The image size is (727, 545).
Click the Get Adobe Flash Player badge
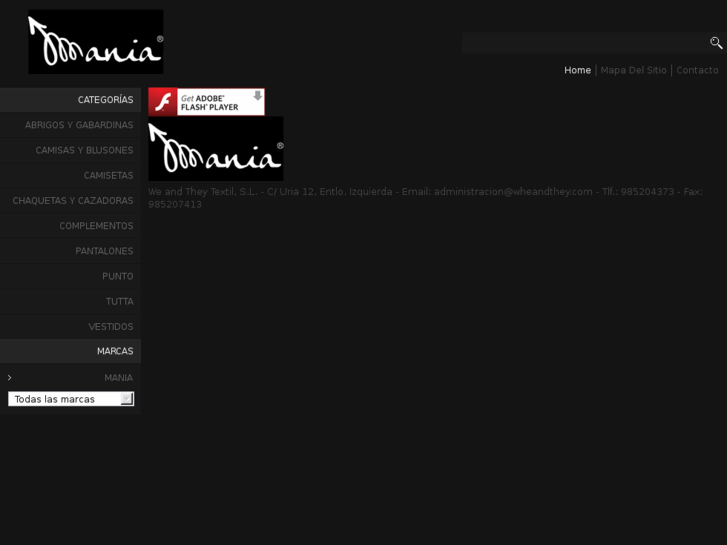point(207,102)
